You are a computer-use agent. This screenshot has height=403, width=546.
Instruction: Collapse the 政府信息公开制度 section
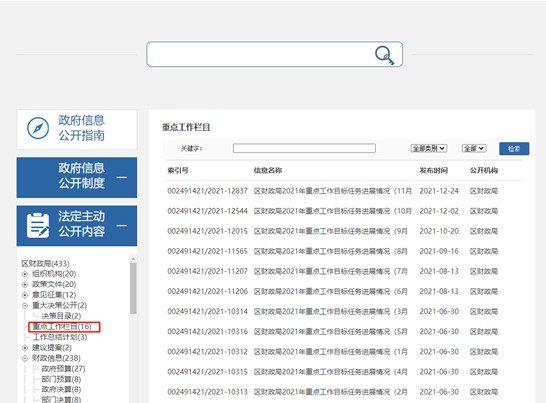[121, 178]
